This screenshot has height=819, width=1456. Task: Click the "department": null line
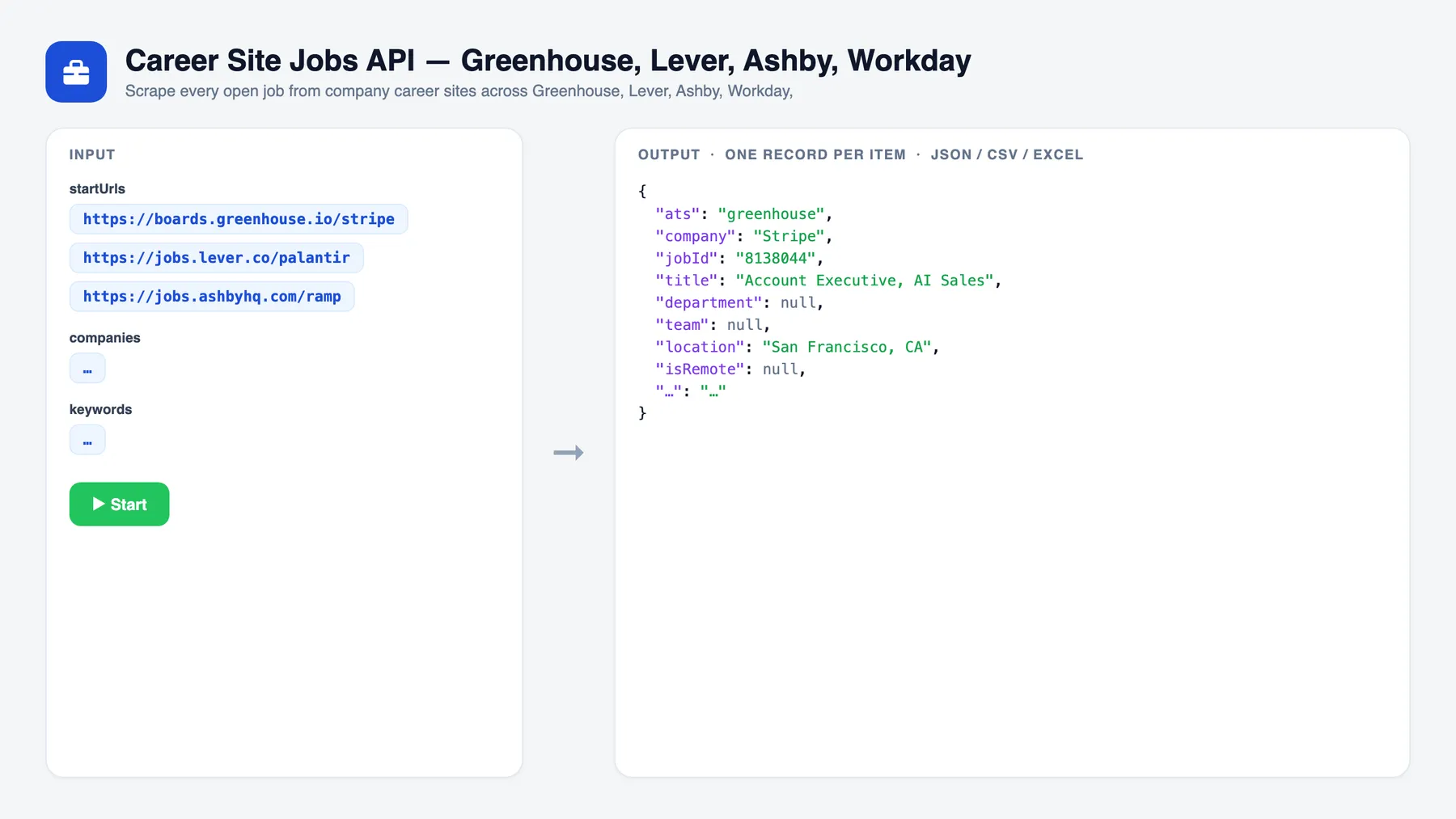[739, 302]
